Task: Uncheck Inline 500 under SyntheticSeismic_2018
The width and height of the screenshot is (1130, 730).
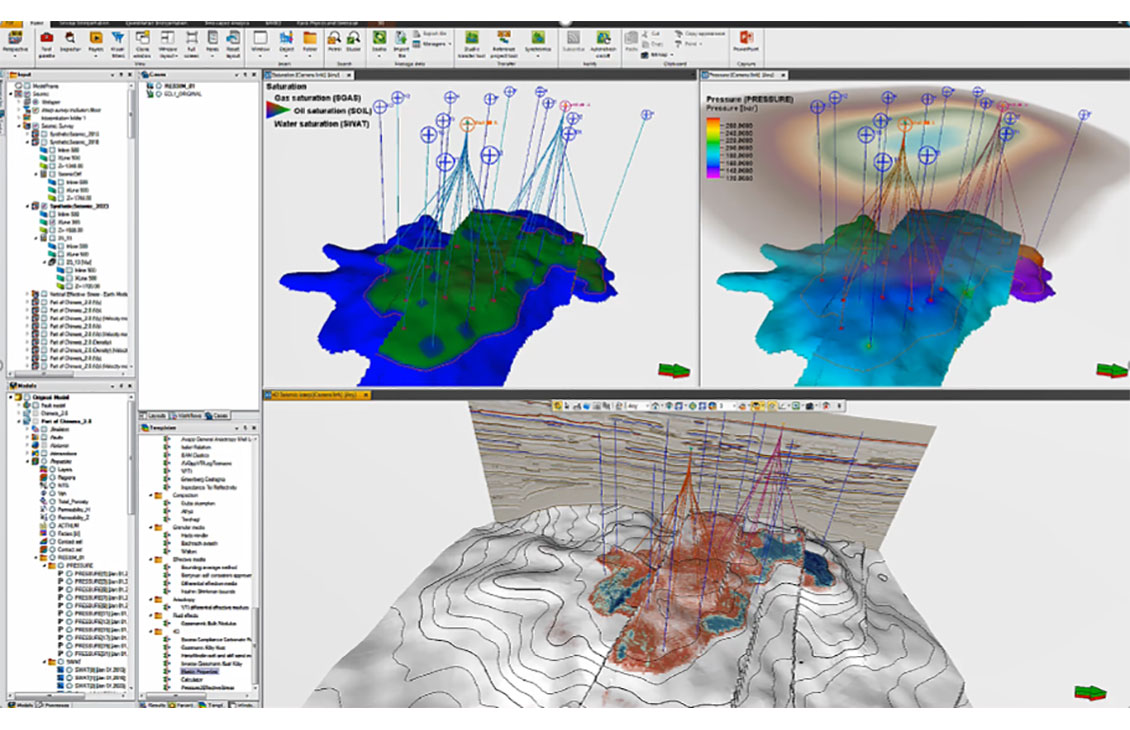Action: click(53, 151)
